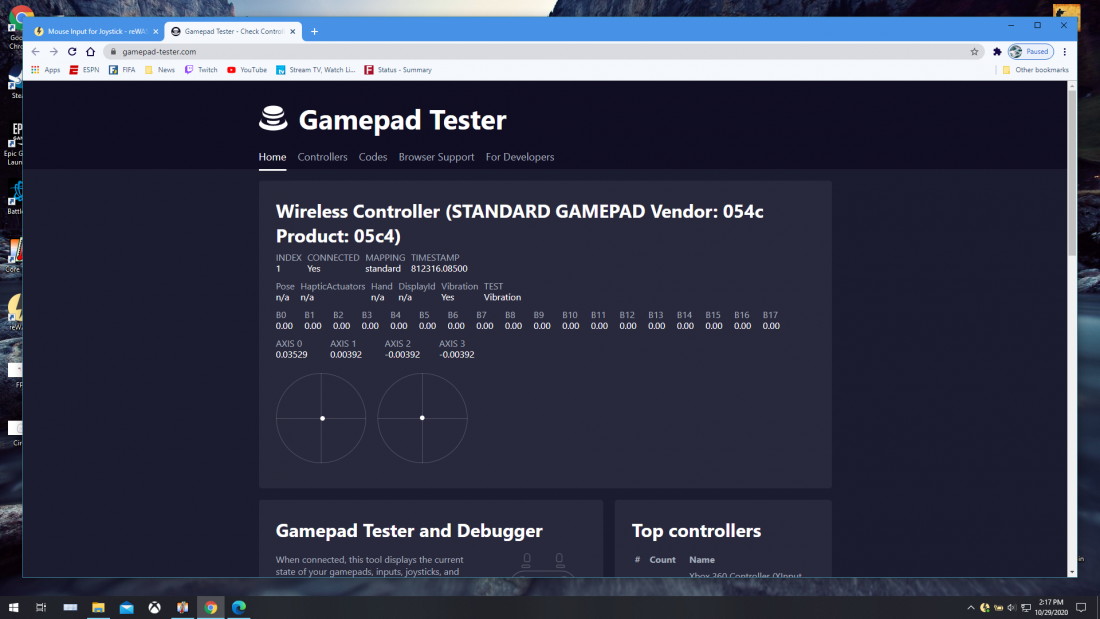Open the volume control in the tray

pos(1011,608)
